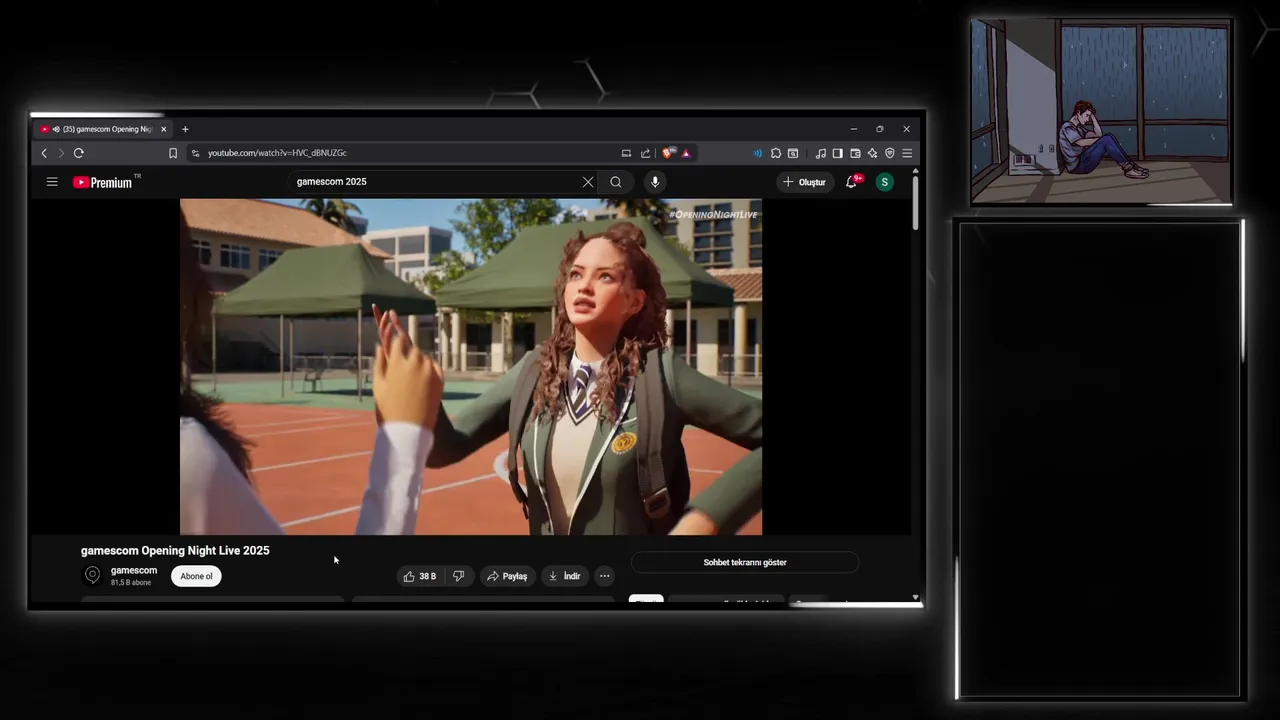
Task: Open site settings icon in the address bar
Action: click(196, 153)
